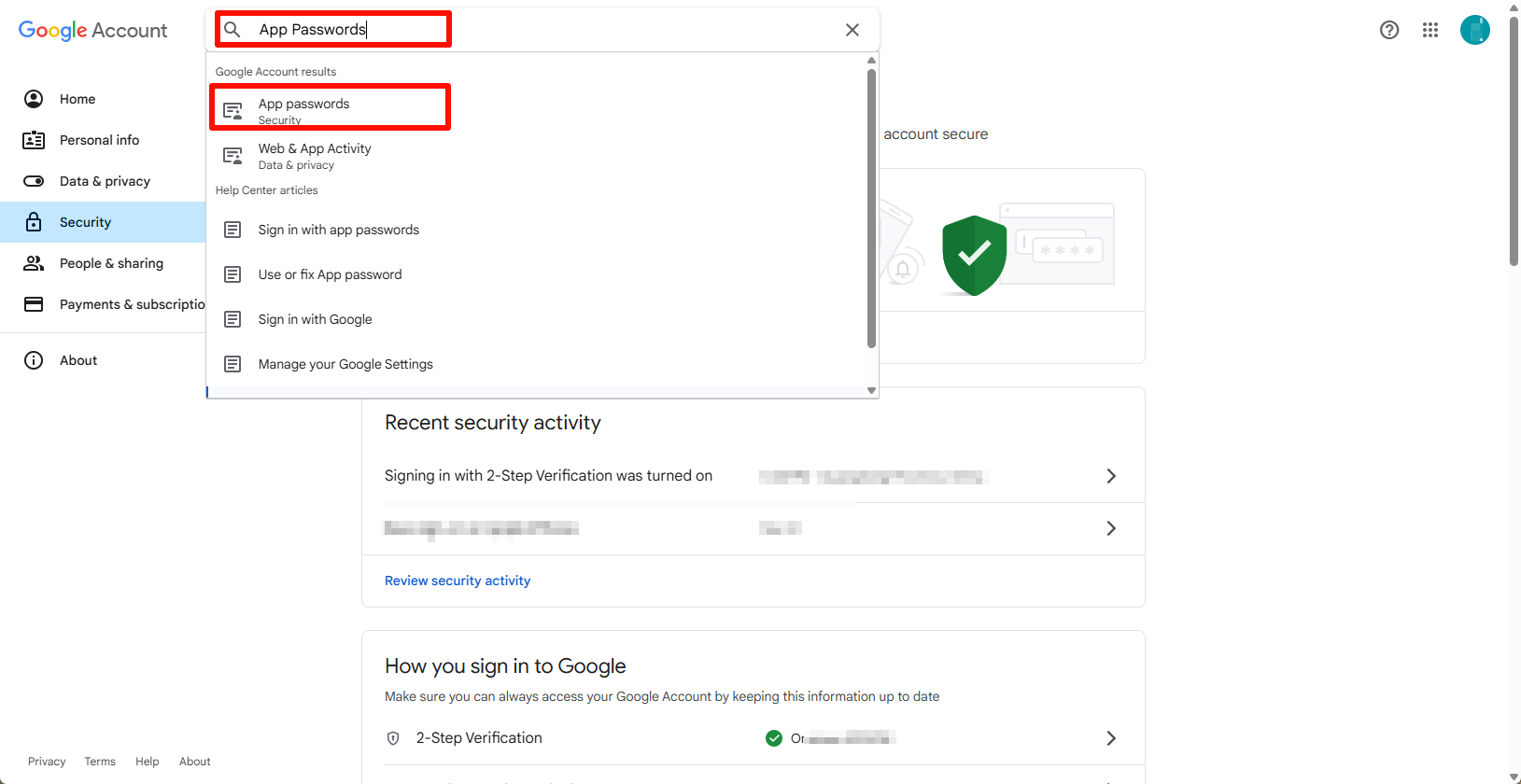Screen dimensions: 1521x784
Task: Open Data & privacy section
Action: coord(105,181)
